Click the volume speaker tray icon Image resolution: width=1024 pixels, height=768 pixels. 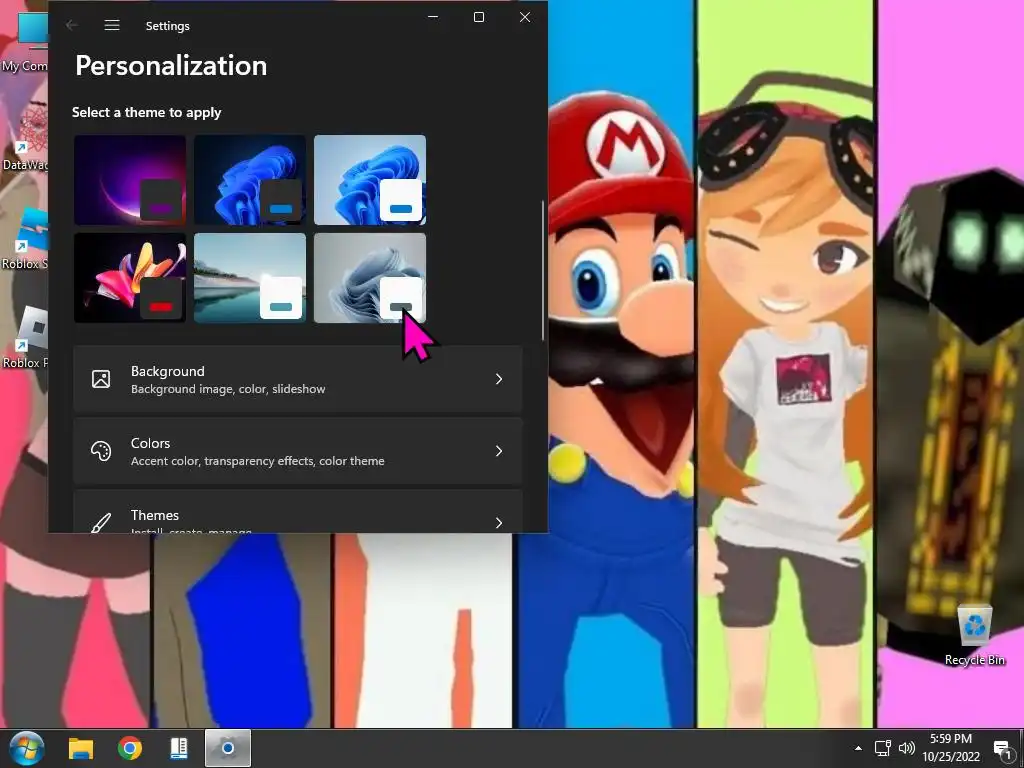[906, 748]
